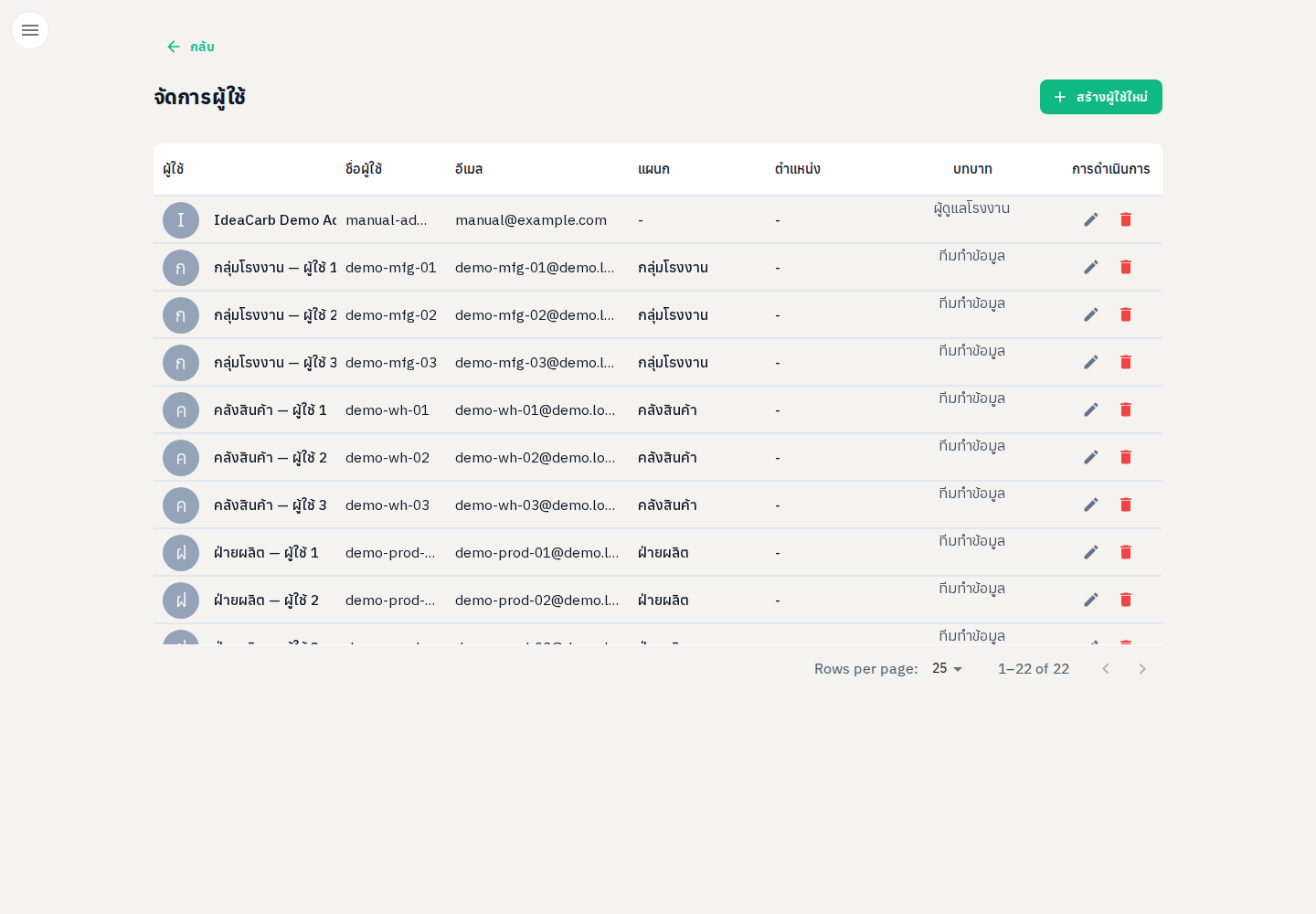The height and width of the screenshot is (914, 1316).
Task: Go back using the กลับ link
Action: (x=190, y=47)
